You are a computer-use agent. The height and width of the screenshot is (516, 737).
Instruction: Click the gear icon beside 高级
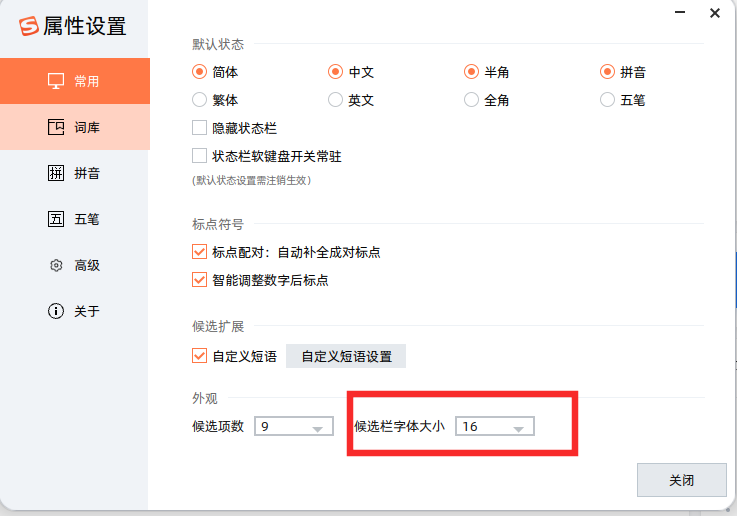pos(56,265)
